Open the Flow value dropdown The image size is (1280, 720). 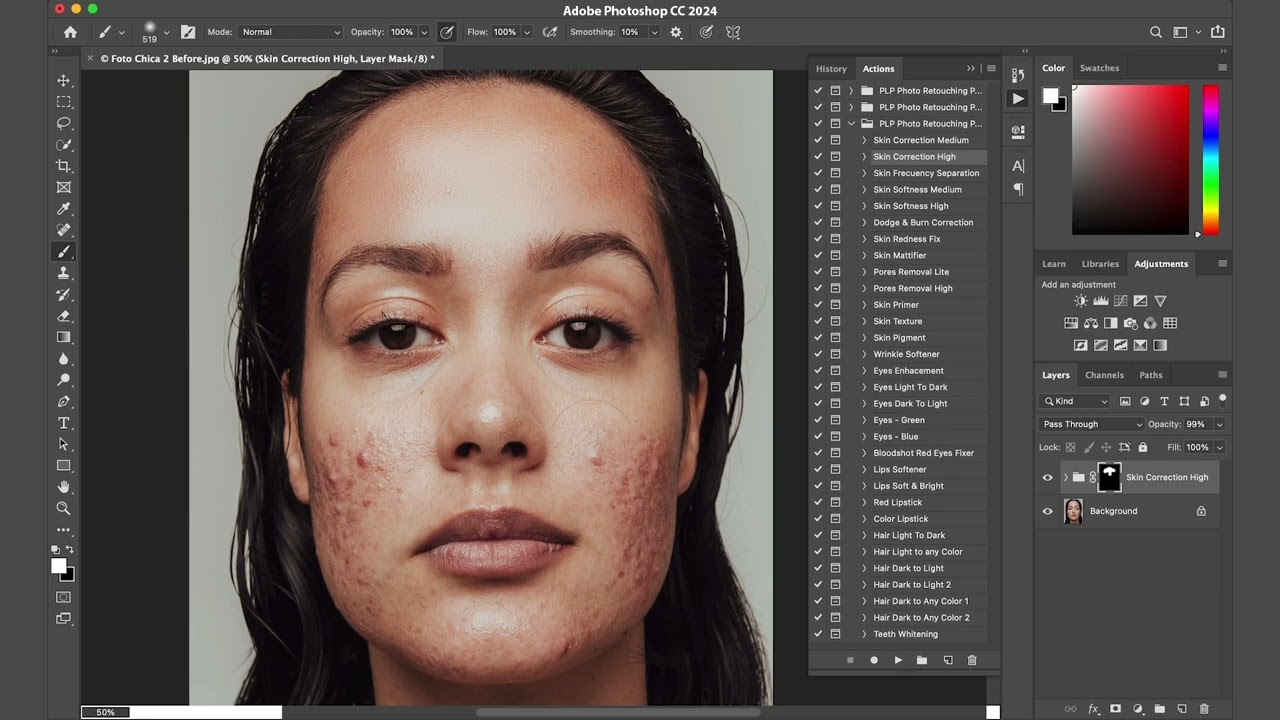coord(527,32)
